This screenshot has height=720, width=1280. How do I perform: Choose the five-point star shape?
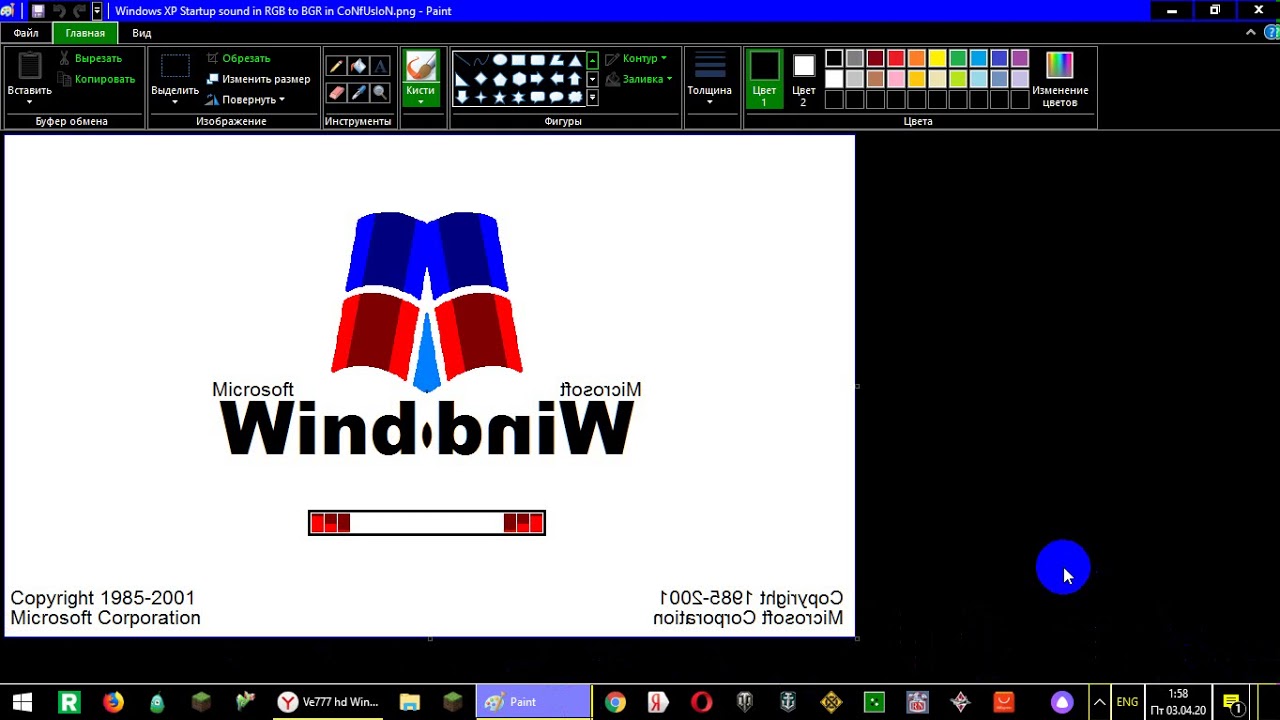point(499,97)
